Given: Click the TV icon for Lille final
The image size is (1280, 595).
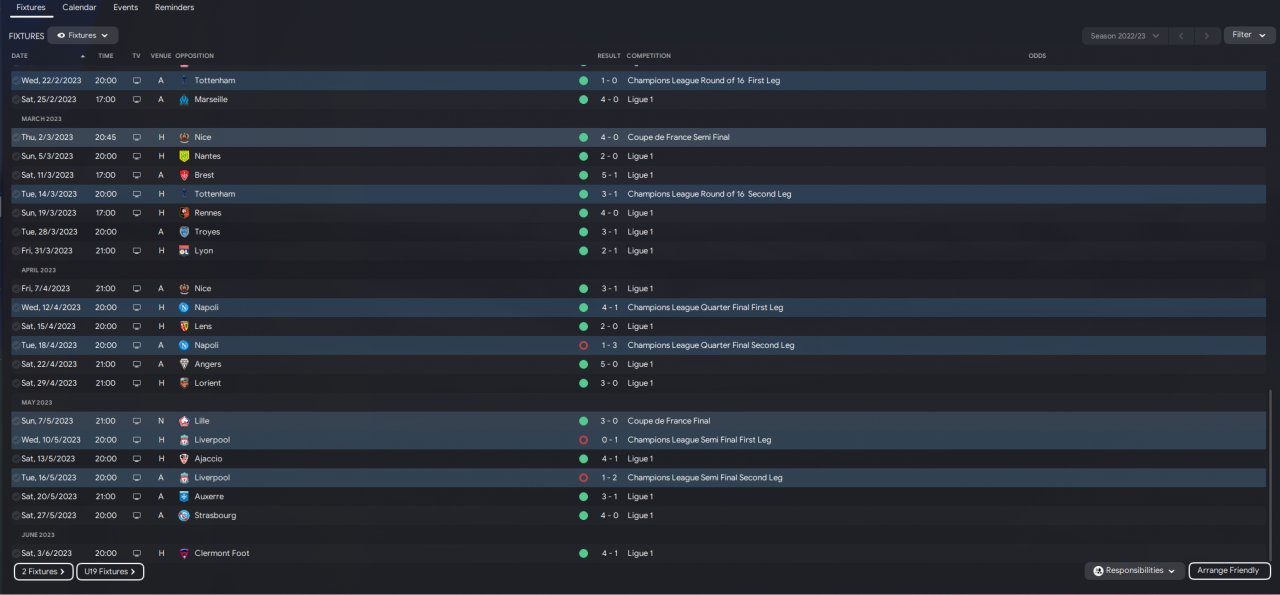Looking at the screenshot, I should click(x=137, y=421).
